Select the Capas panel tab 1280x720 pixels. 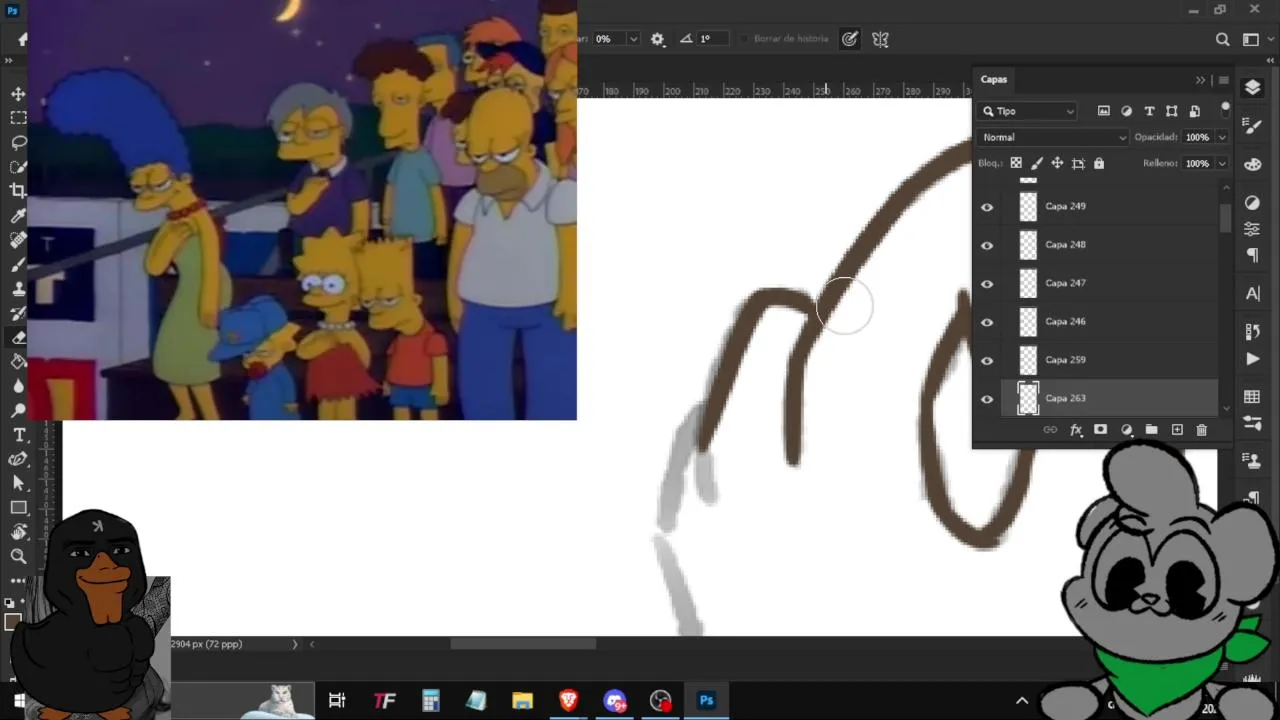point(994,79)
